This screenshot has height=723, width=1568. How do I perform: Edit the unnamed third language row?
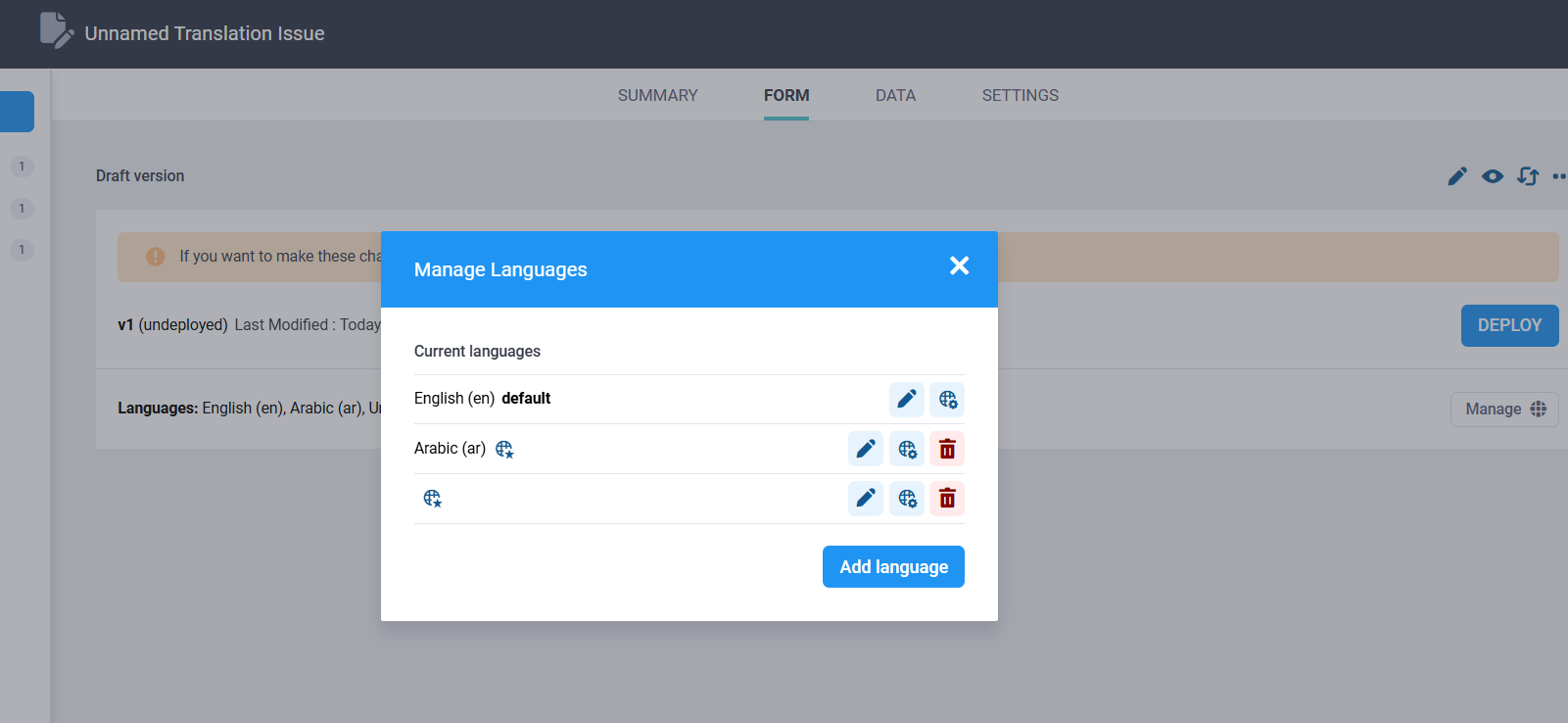click(866, 499)
